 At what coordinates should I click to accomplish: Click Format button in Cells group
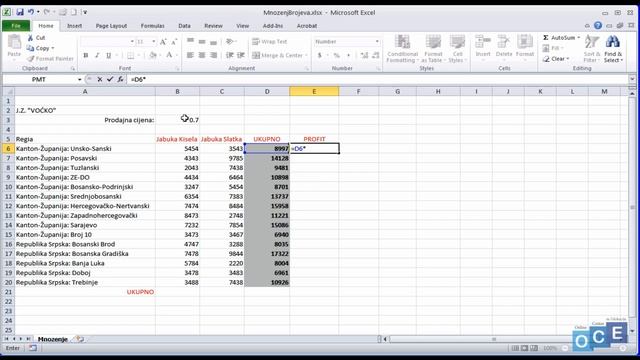(525, 47)
